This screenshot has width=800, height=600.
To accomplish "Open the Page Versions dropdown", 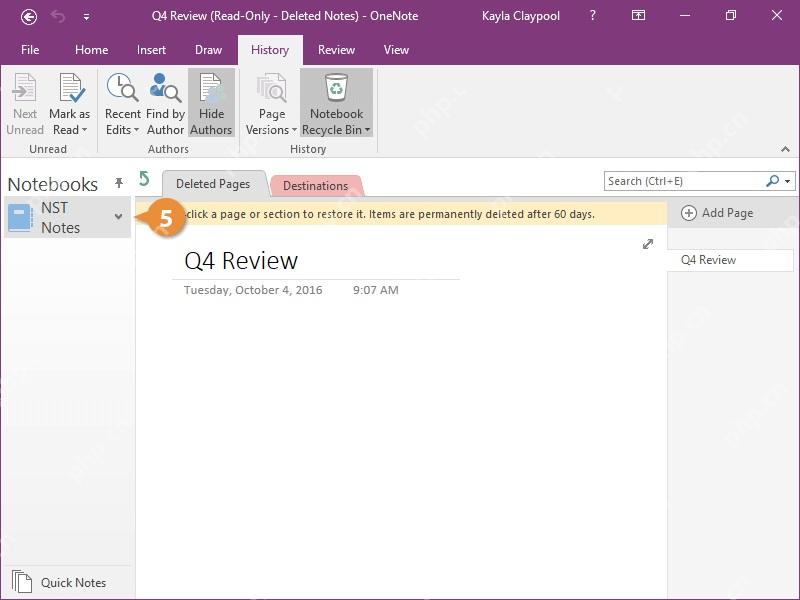I will [271, 104].
